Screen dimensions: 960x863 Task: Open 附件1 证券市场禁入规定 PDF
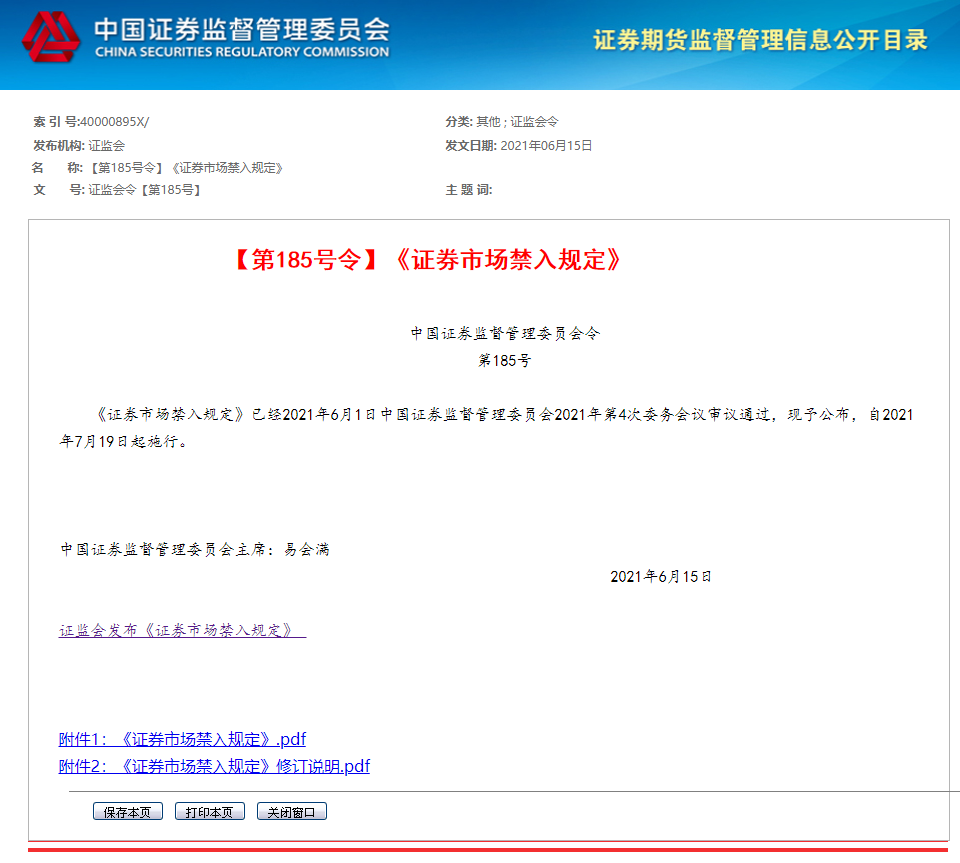pyautogui.click(x=182, y=740)
